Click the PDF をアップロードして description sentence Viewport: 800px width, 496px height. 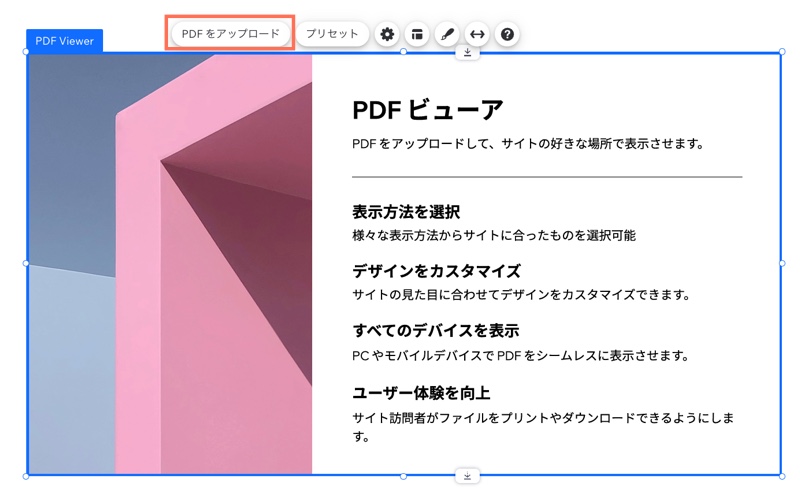tap(528, 144)
